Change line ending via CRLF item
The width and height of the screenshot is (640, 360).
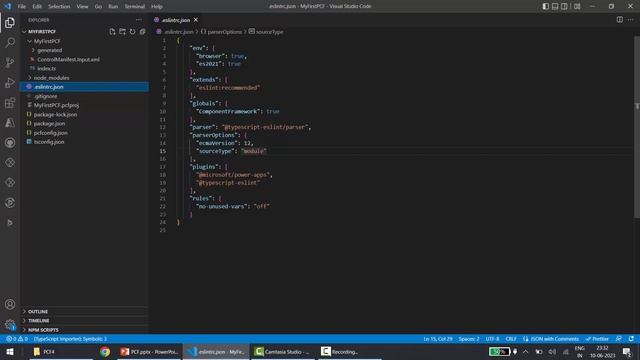(x=511, y=339)
